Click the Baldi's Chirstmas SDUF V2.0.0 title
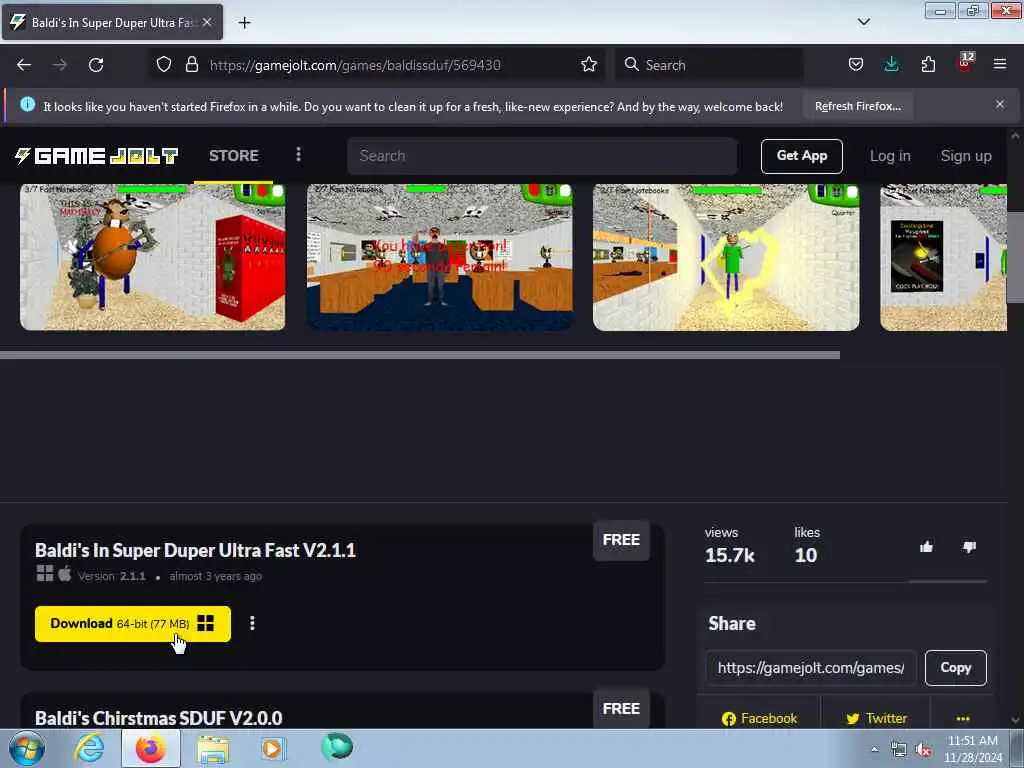This screenshot has height=768, width=1024. (x=159, y=718)
